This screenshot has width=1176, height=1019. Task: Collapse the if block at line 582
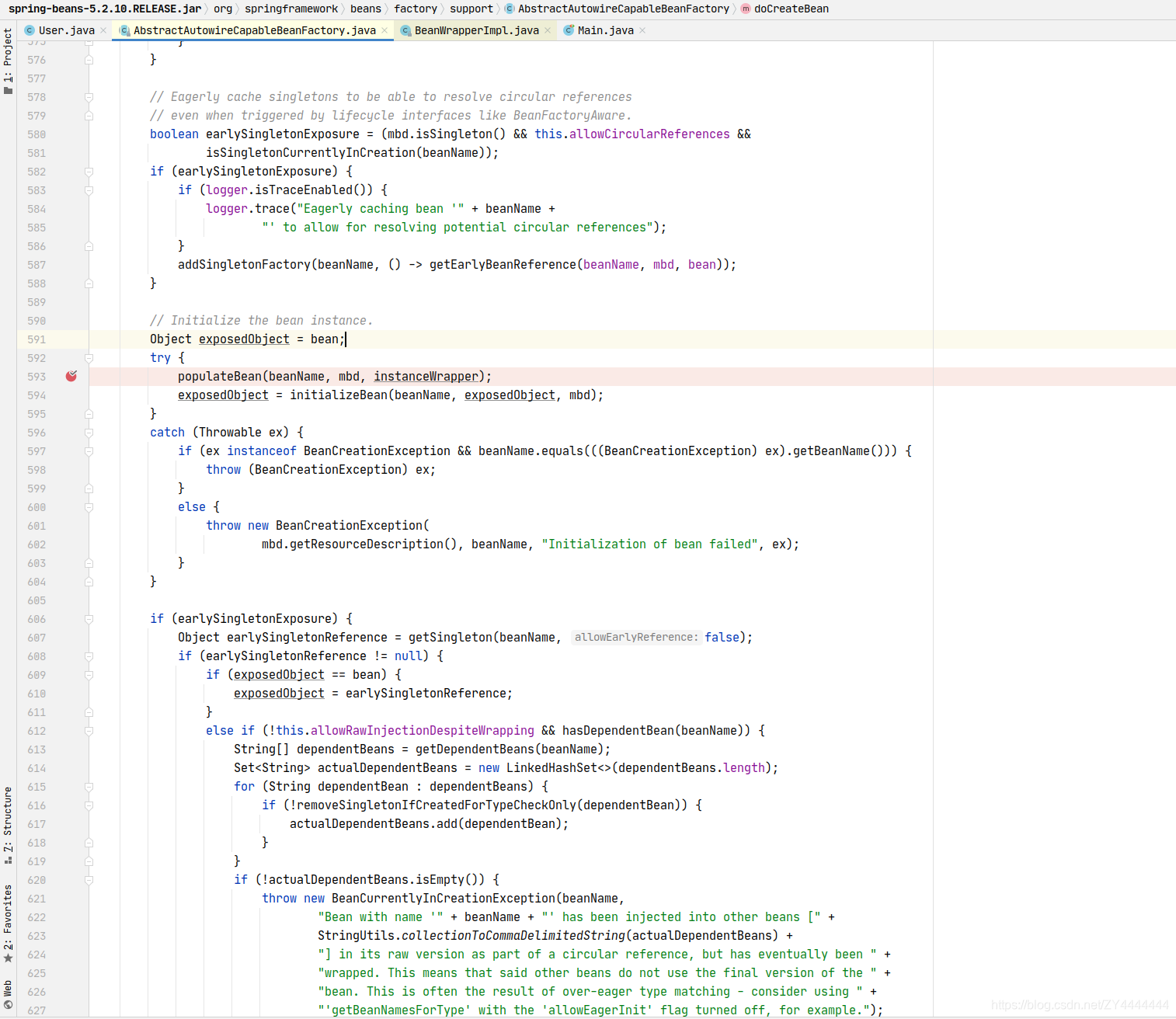click(x=89, y=172)
